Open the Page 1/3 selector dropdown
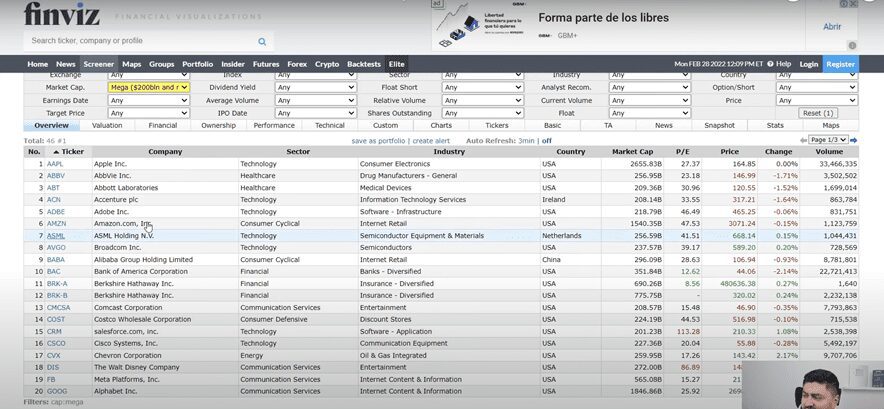This screenshot has height=409, width=884. [829, 140]
